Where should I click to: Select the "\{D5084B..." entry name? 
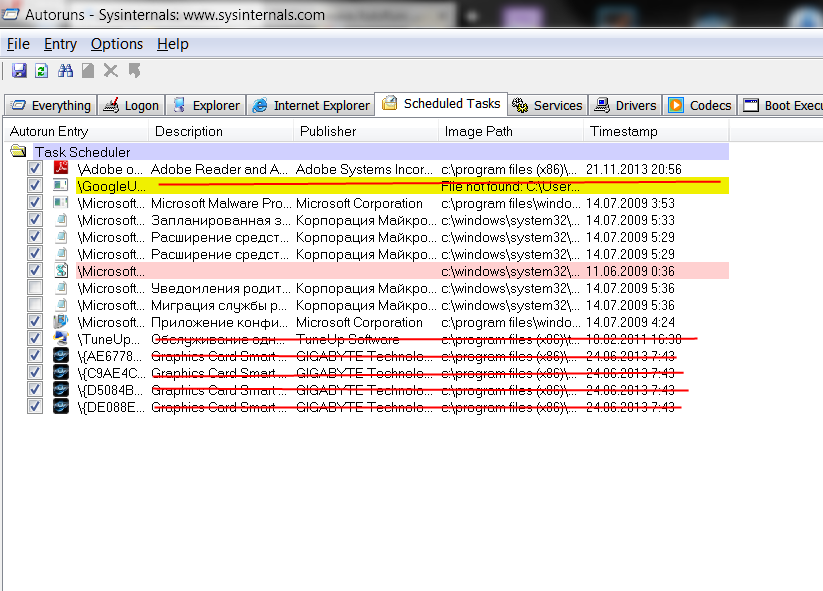[x=110, y=390]
